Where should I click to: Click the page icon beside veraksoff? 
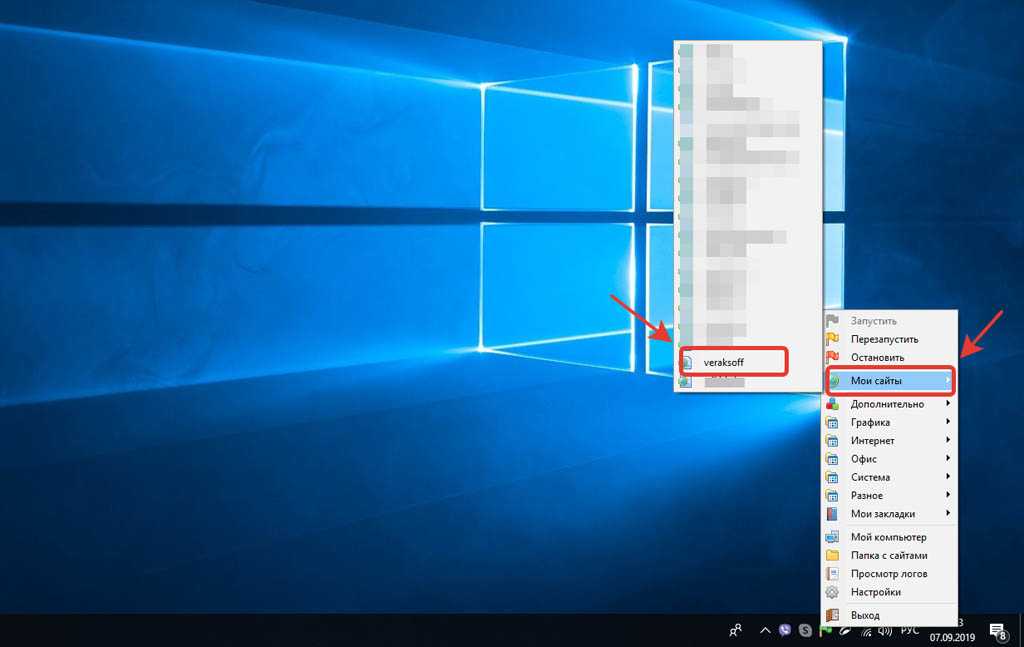(x=686, y=362)
